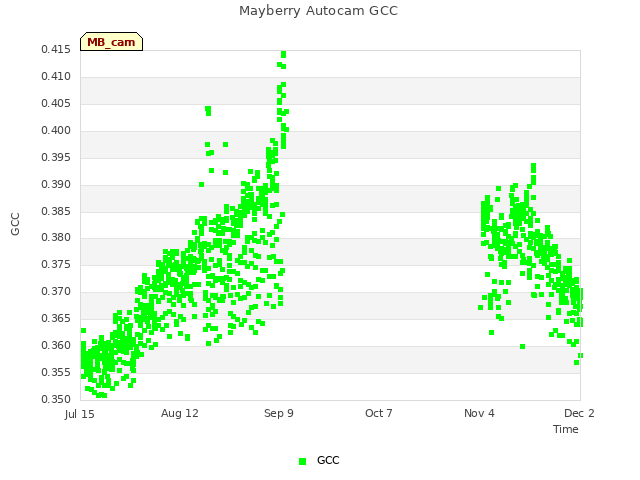Click the 0.375 y-axis value
The image size is (640, 480).
(x=56, y=264)
